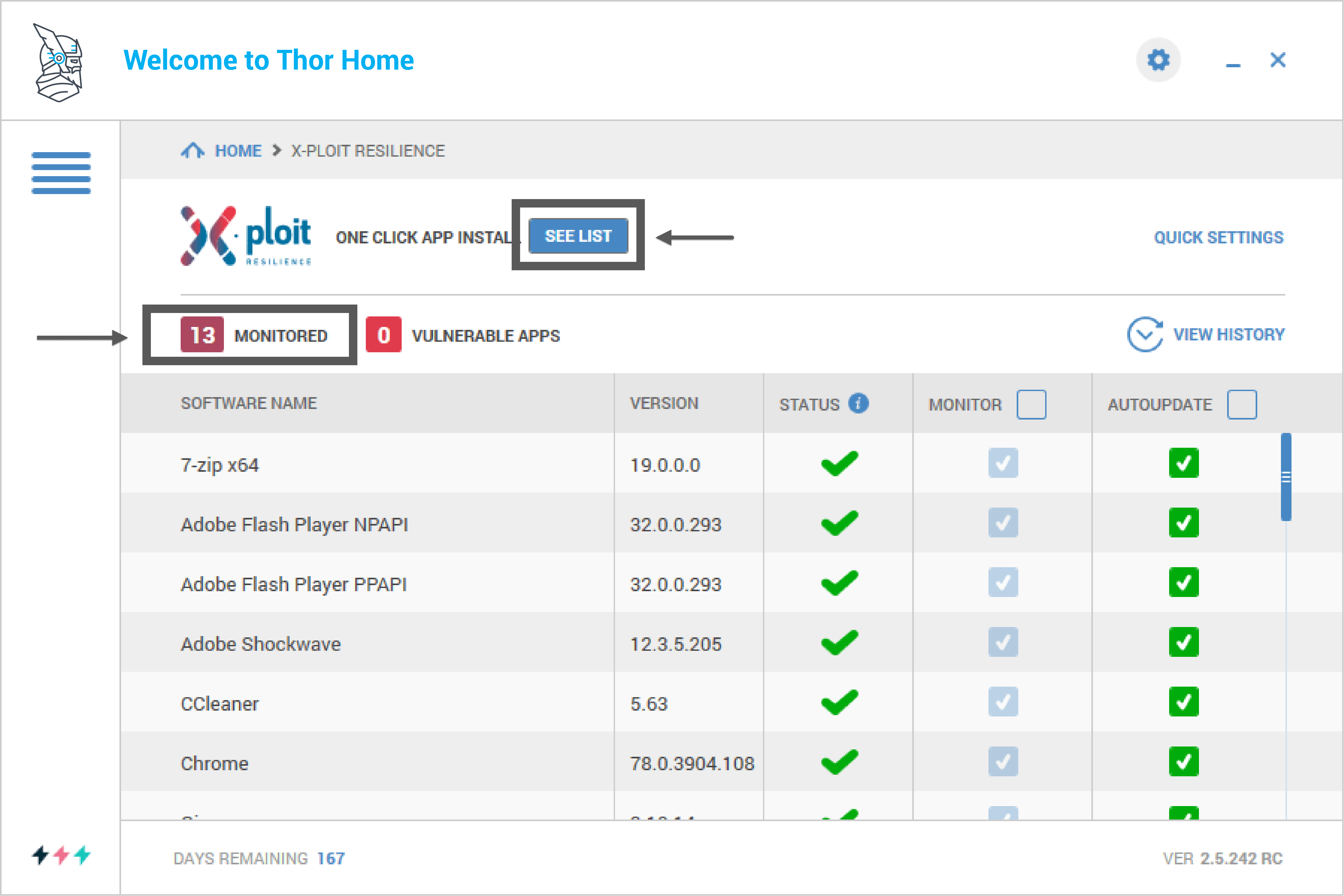Image resolution: width=1344 pixels, height=896 pixels.
Task: Click the Adobe Flash Player NPAPI status checkmark
Action: pyautogui.click(x=839, y=523)
